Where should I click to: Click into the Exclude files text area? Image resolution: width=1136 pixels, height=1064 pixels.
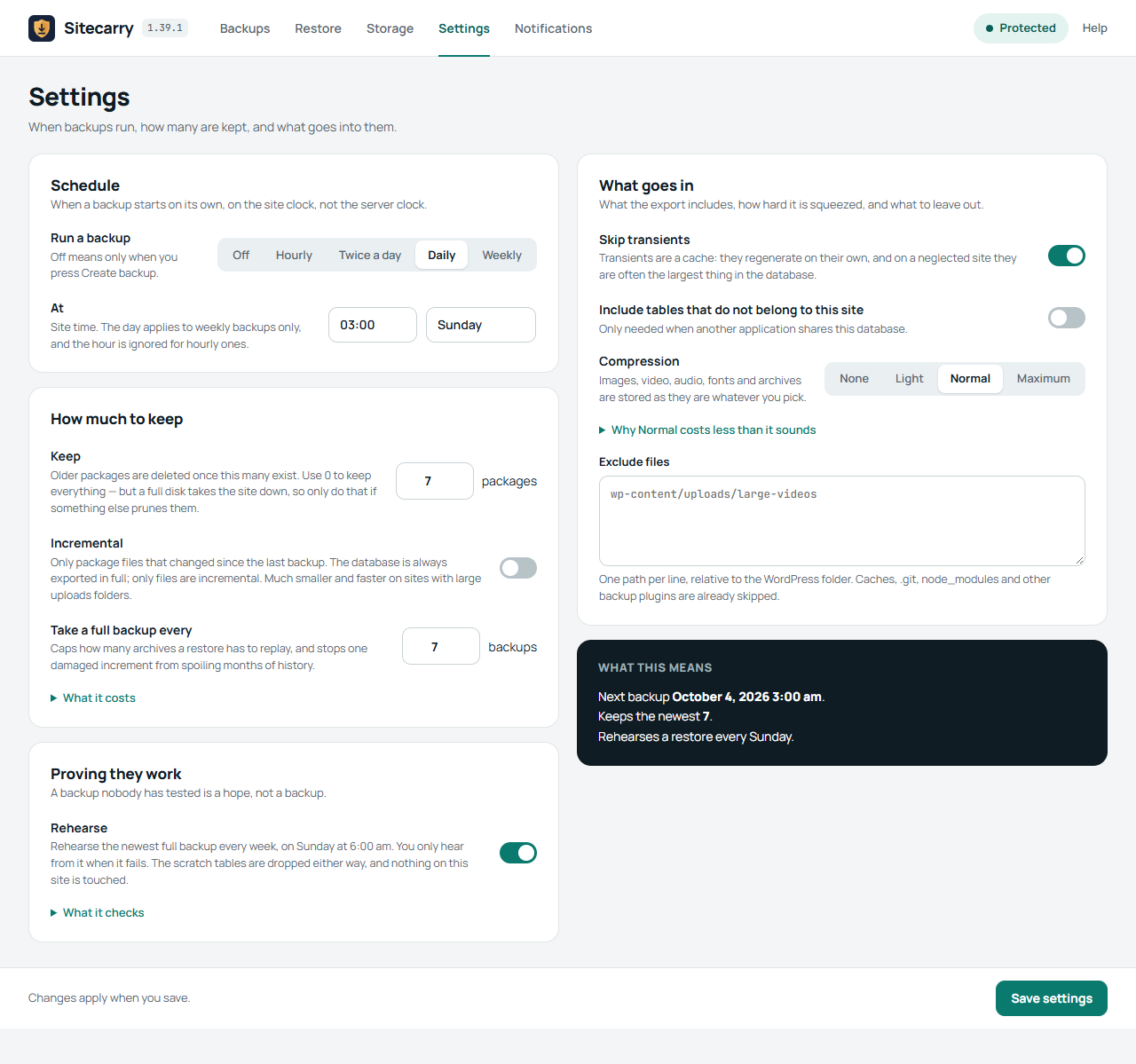pos(842,521)
